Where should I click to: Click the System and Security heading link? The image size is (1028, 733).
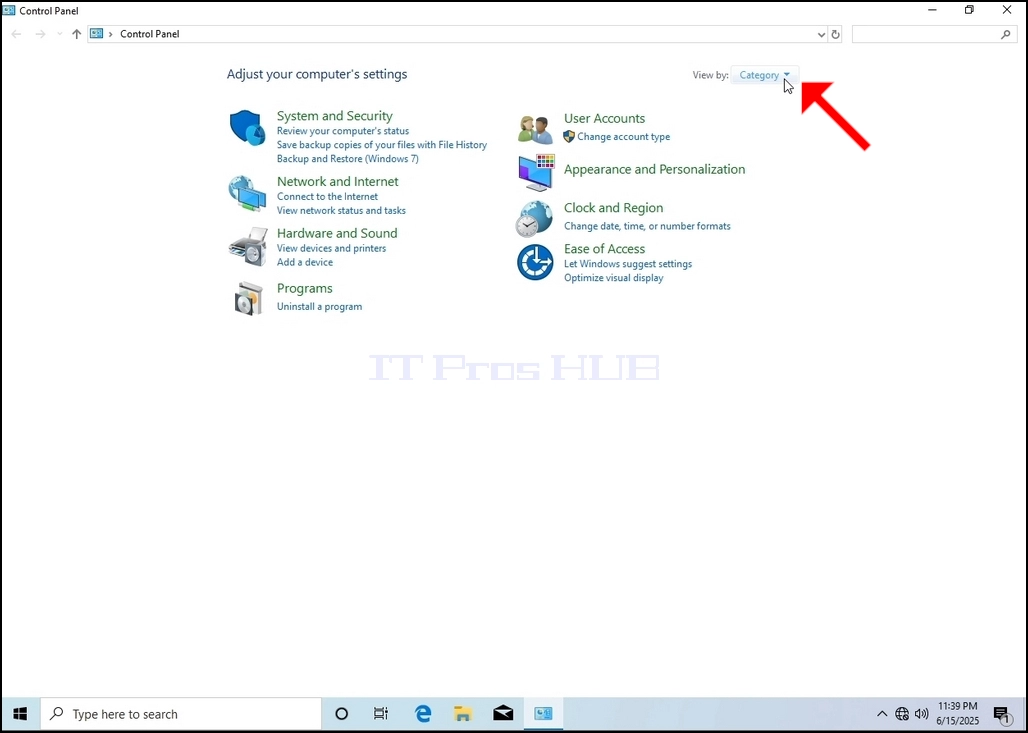(x=334, y=116)
